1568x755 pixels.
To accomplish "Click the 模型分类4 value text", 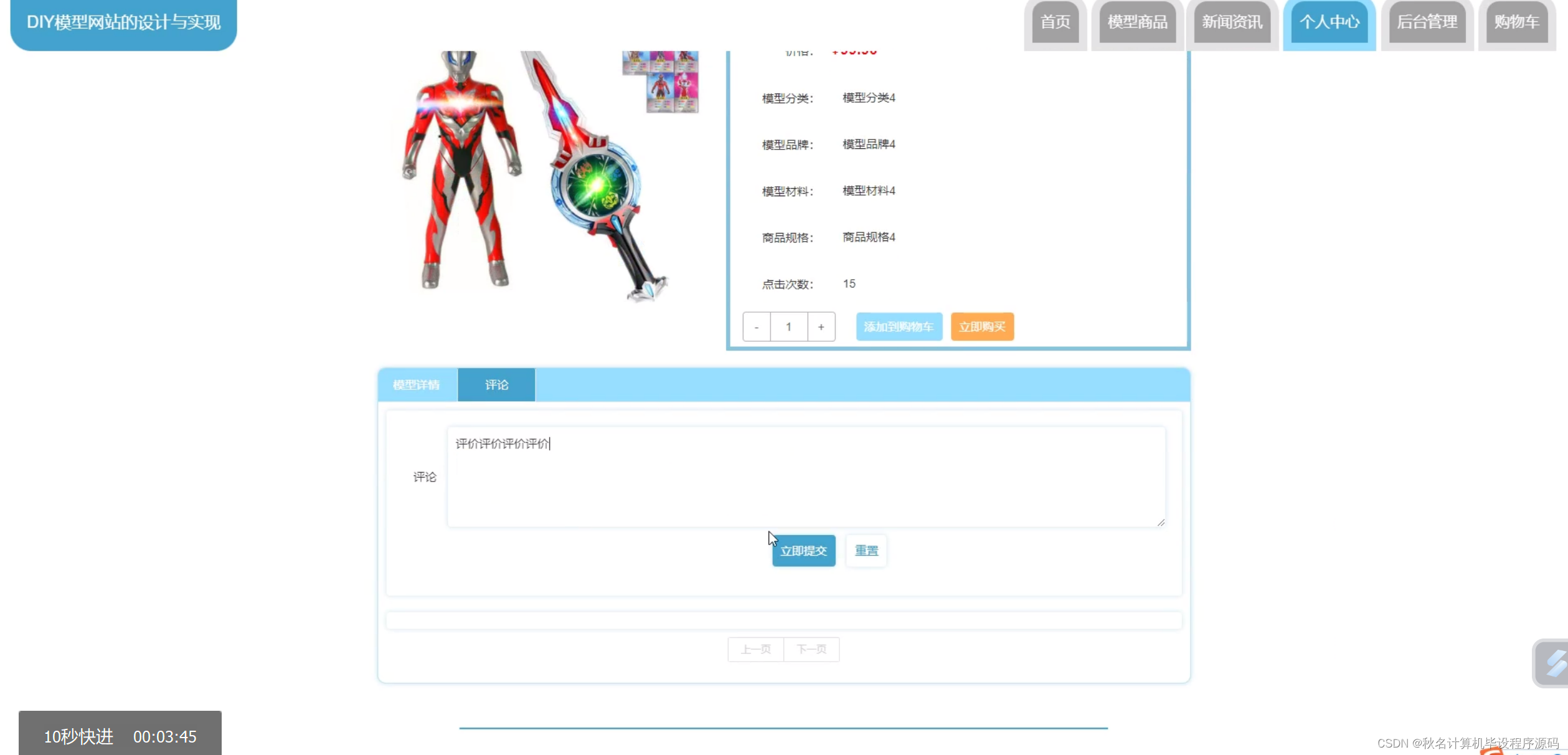I will point(869,98).
